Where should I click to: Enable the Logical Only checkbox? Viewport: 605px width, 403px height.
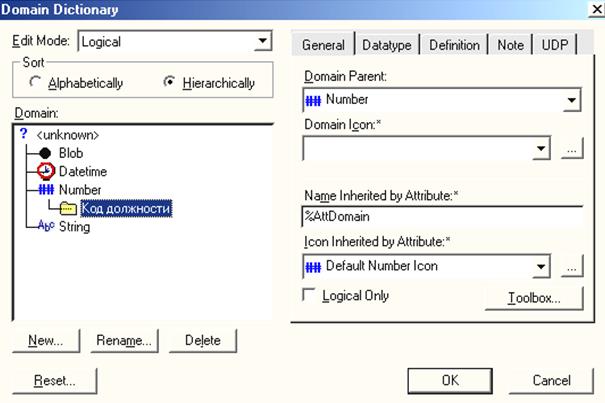coord(309,295)
